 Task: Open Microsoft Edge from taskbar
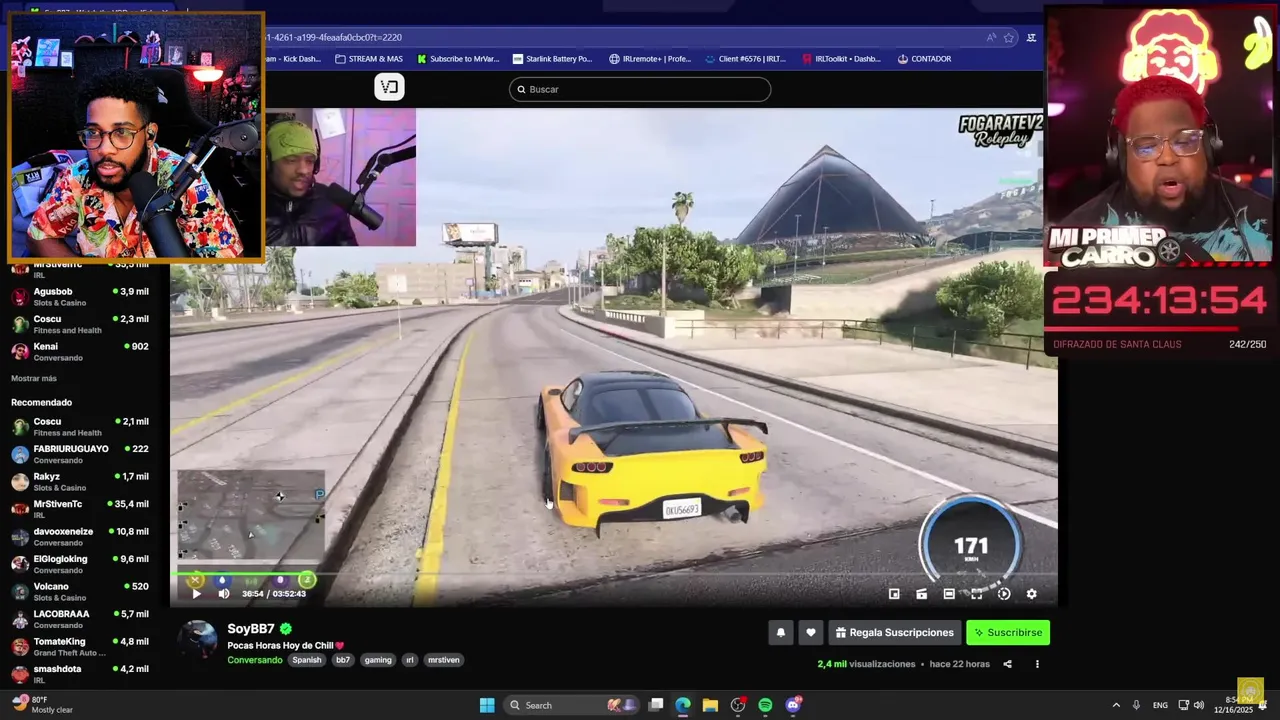click(683, 705)
